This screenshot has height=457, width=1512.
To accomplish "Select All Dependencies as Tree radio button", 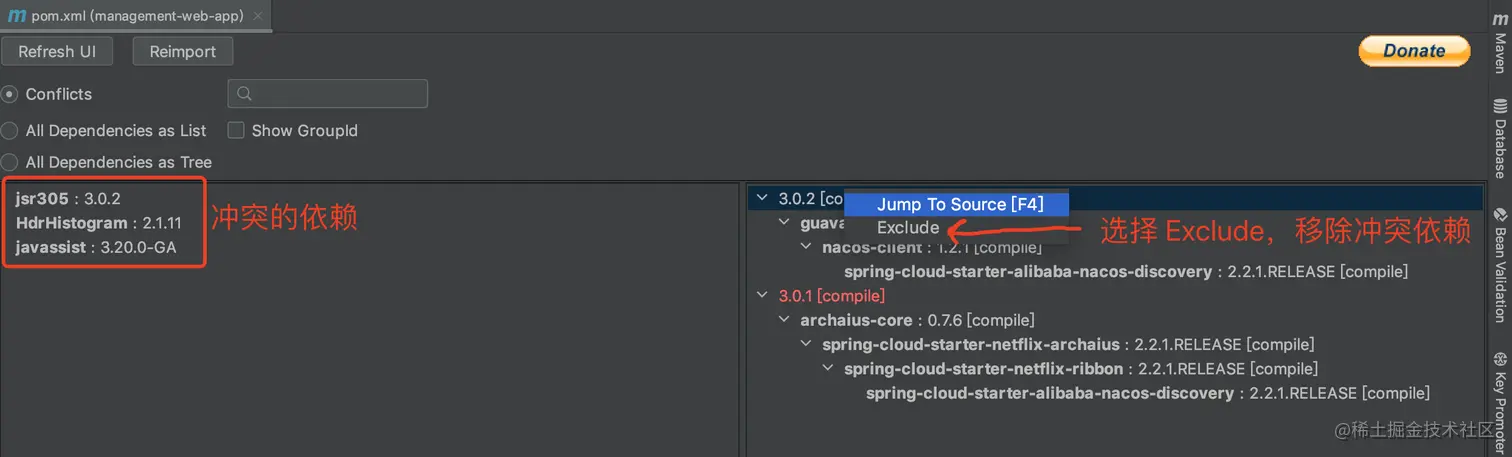I will (9, 162).
